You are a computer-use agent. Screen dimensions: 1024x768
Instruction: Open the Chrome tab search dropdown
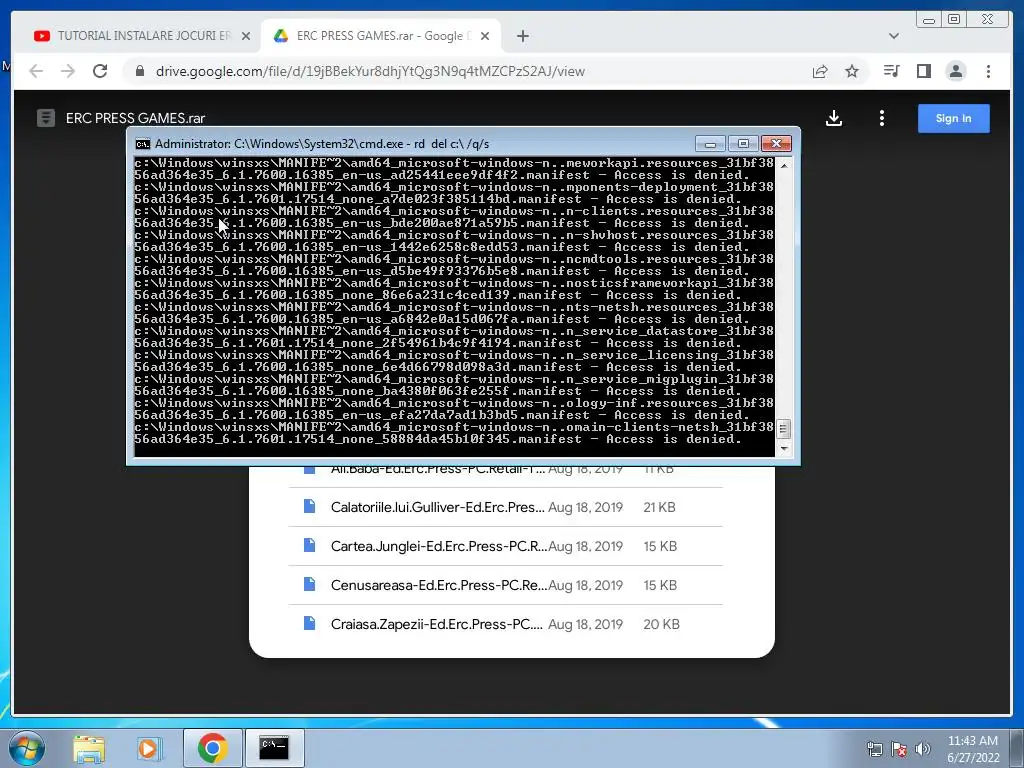coord(893,36)
